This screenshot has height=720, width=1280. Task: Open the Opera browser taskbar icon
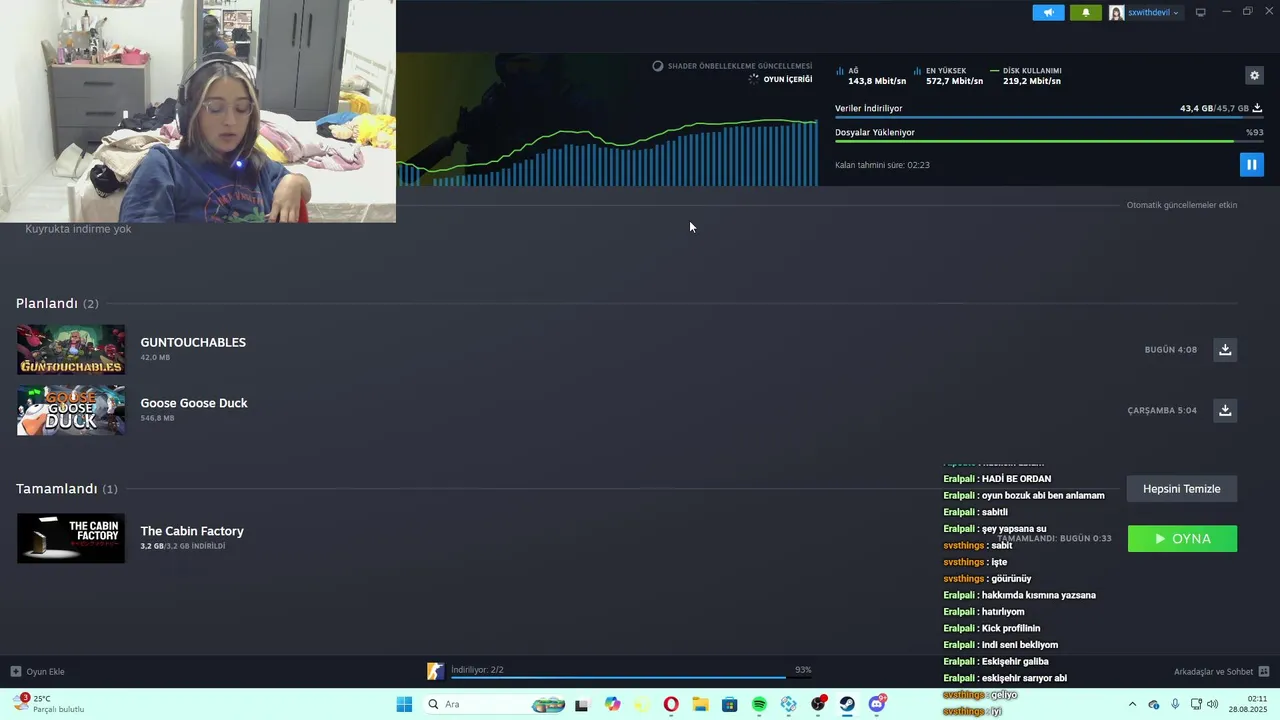pos(671,704)
